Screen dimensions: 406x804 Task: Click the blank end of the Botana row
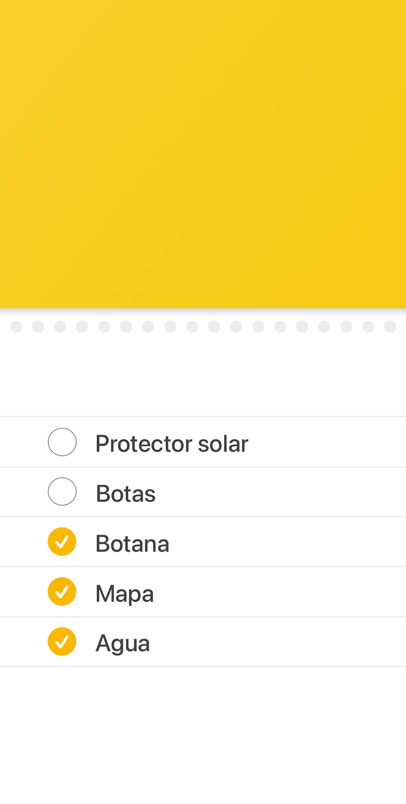point(288,542)
